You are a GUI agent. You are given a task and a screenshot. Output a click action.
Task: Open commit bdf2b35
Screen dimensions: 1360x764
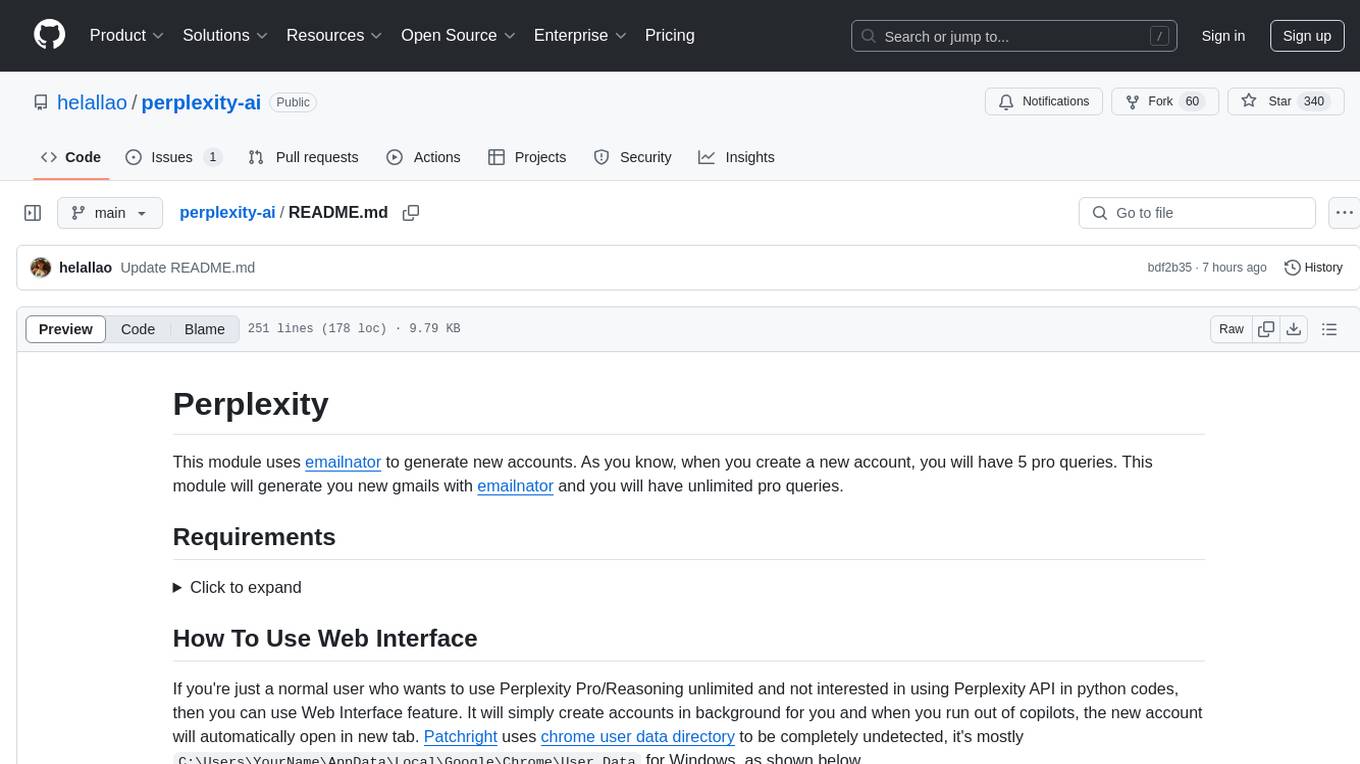1169,267
